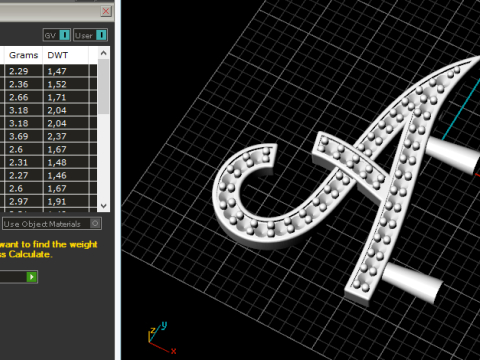480x360 pixels.
Task: Select the 1,91 DWT cell
Action: 66,201
